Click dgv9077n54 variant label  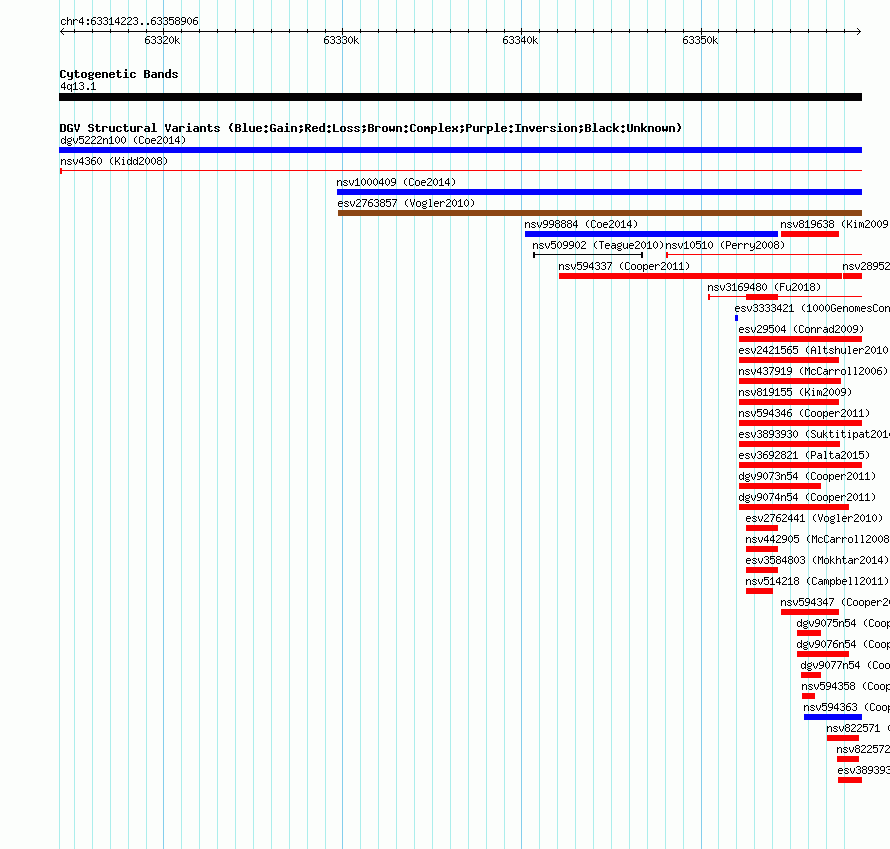(x=845, y=665)
